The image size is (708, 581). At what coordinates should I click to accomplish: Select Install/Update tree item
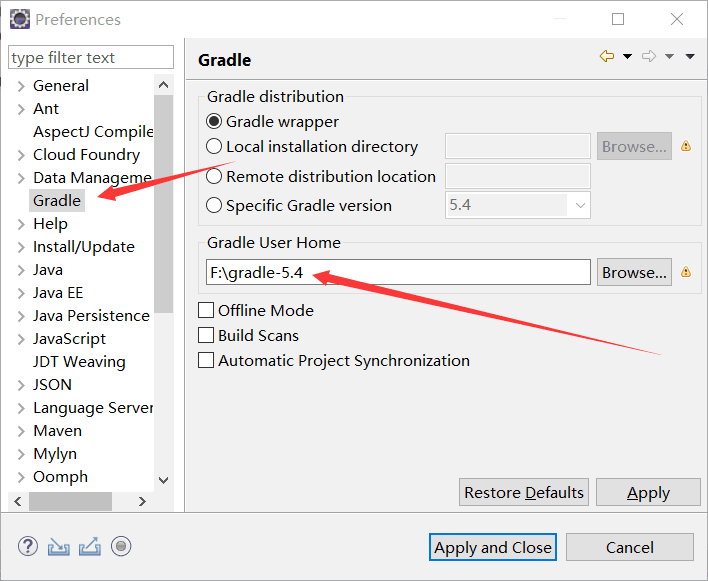point(84,246)
